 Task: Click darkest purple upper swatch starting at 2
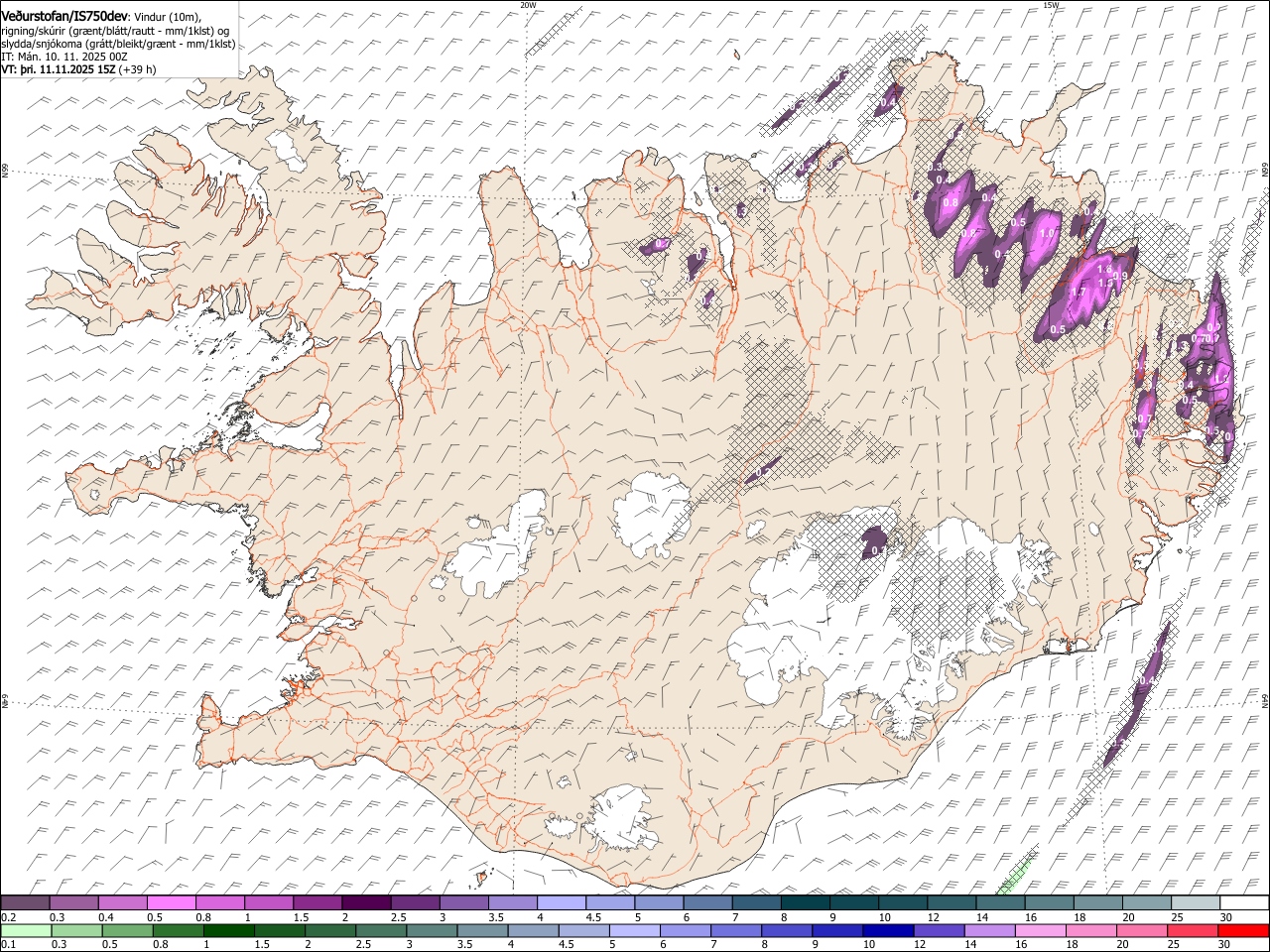tap(366, 902)
